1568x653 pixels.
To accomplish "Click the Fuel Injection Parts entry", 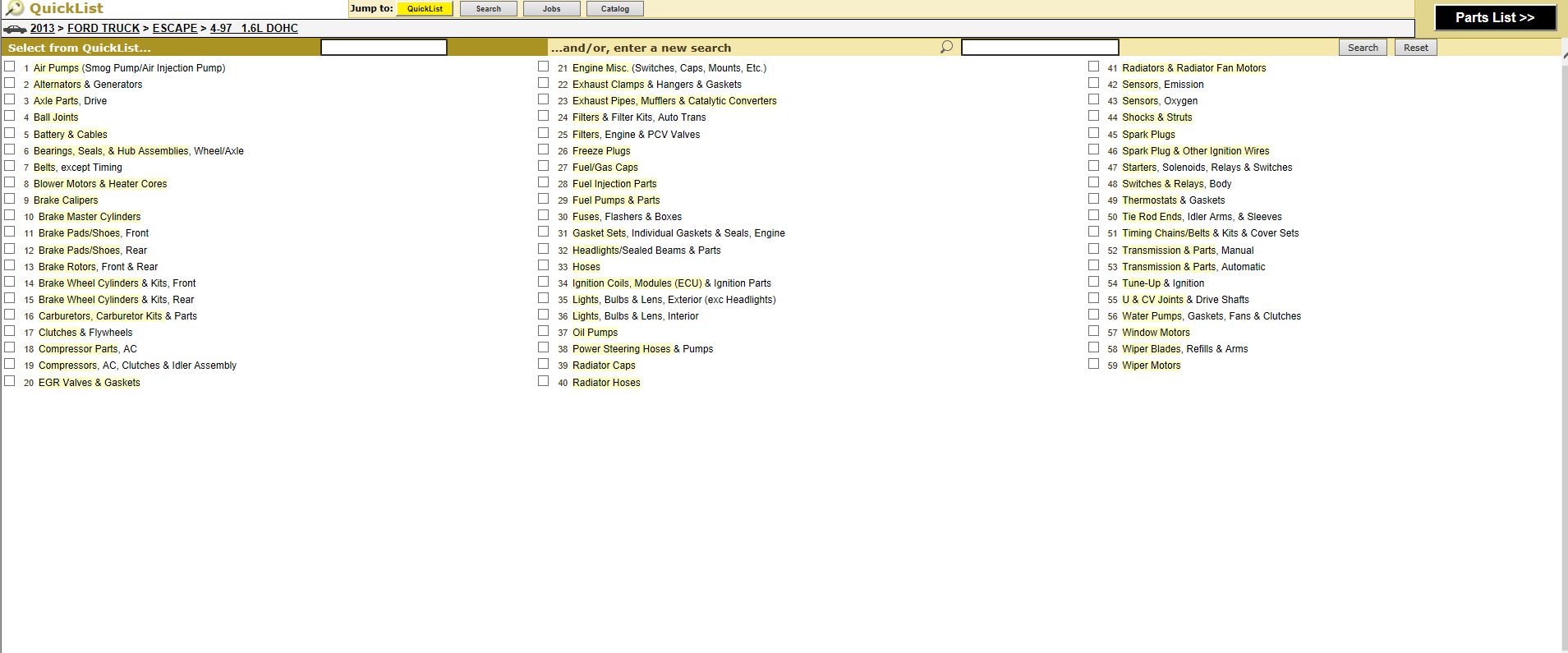I will point(614,184).
